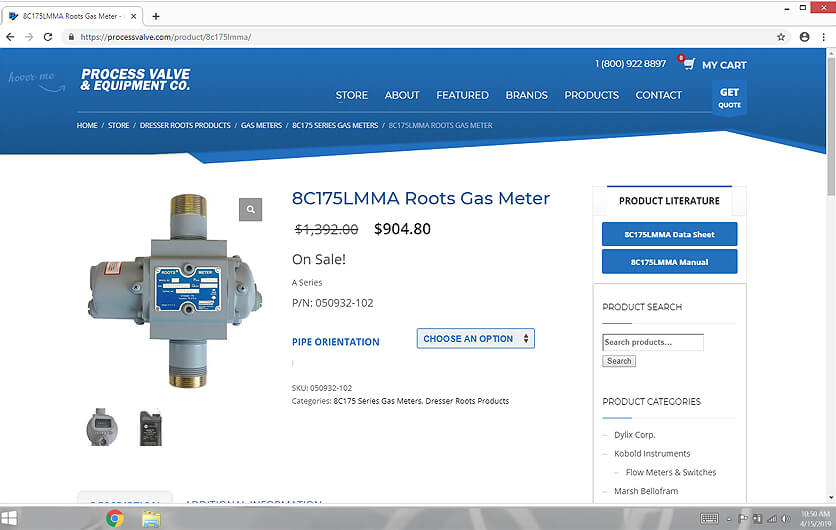Go to 8C175 SERIES GAS METERS breadcrumb
The image size is (836, 530).
335,125
